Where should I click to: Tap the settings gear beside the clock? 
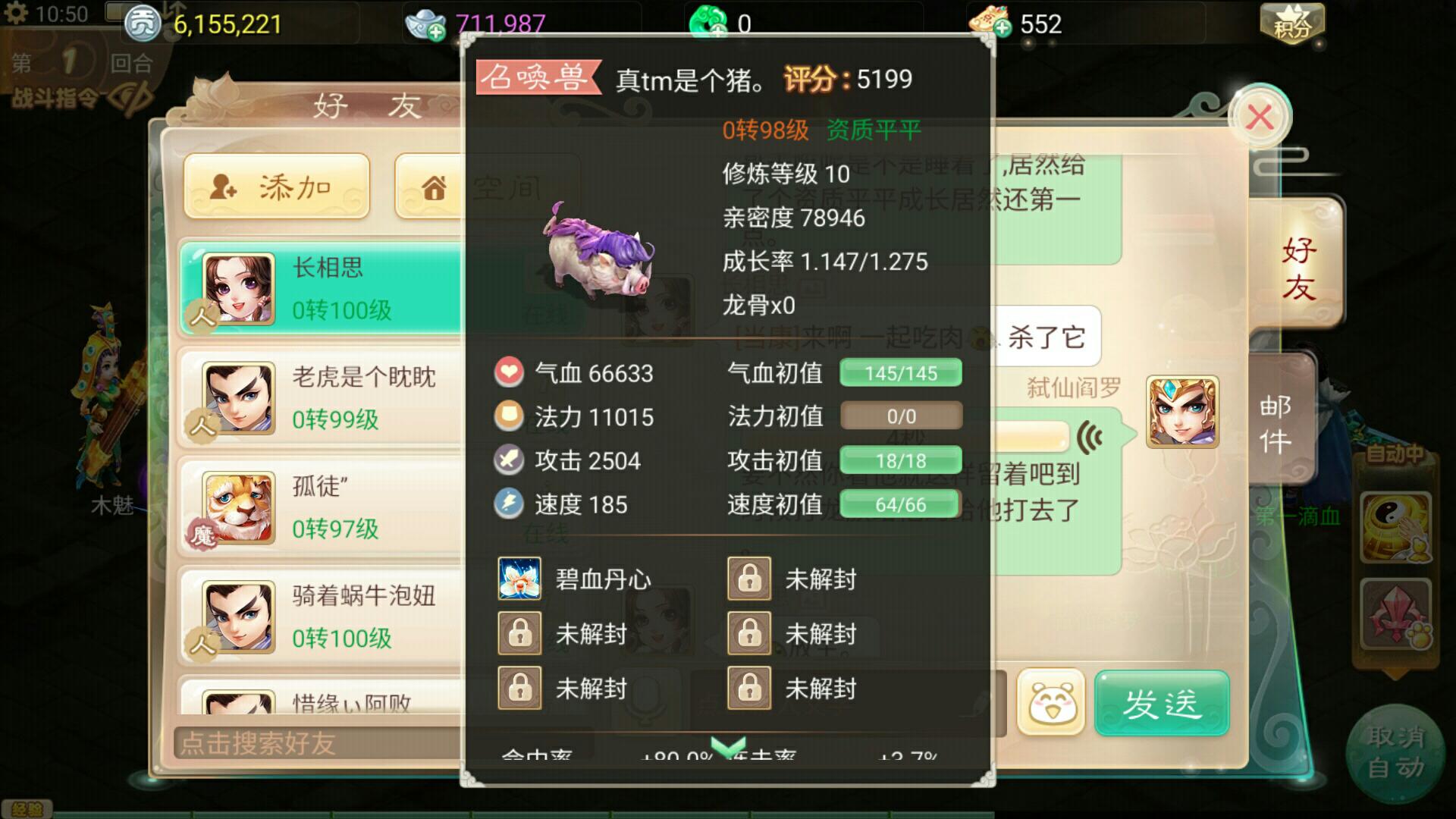coord(17,12)
